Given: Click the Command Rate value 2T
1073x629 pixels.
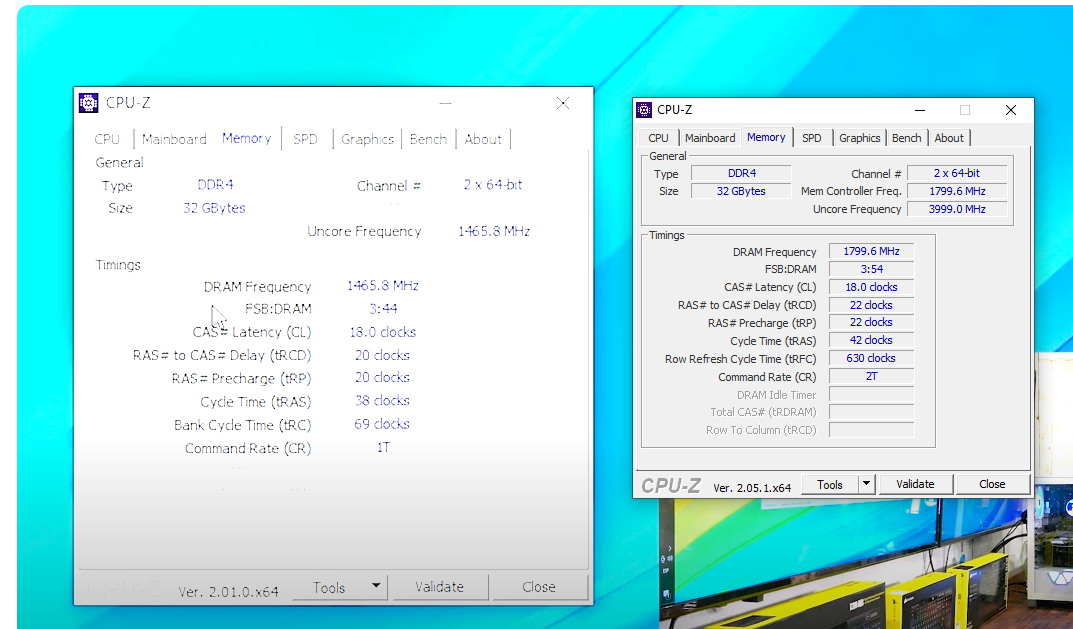Looking at the screenshot, I should click(871, 376).
